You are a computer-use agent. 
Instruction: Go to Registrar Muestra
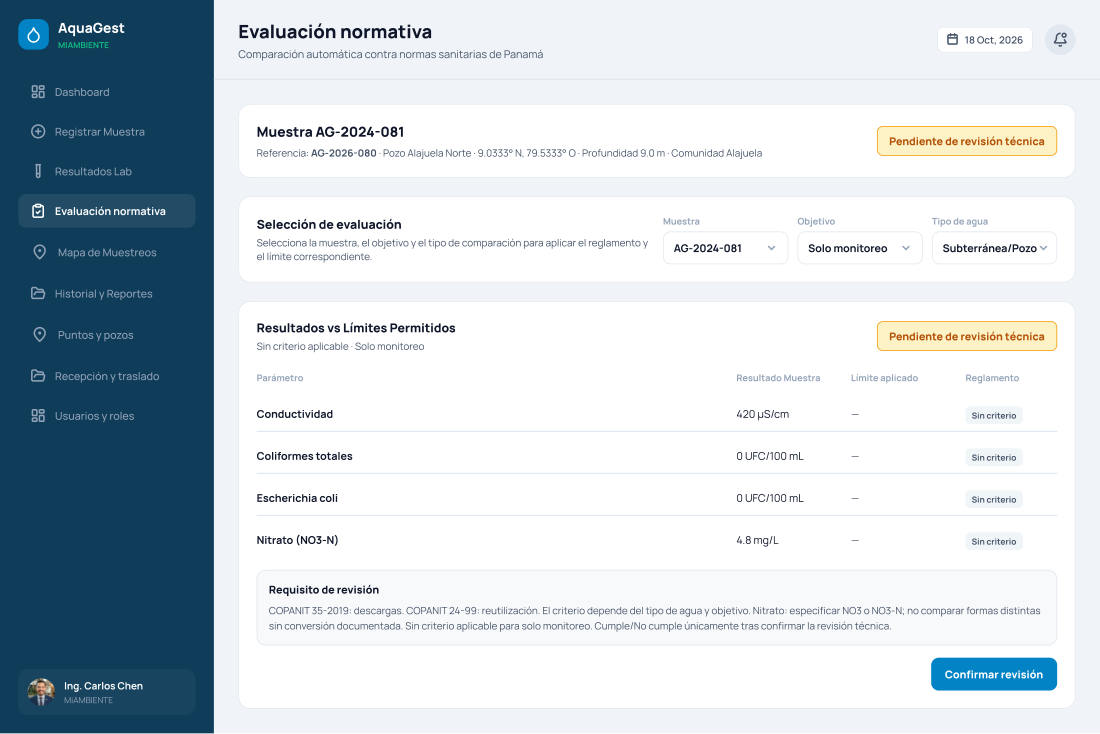click(107, 131)
